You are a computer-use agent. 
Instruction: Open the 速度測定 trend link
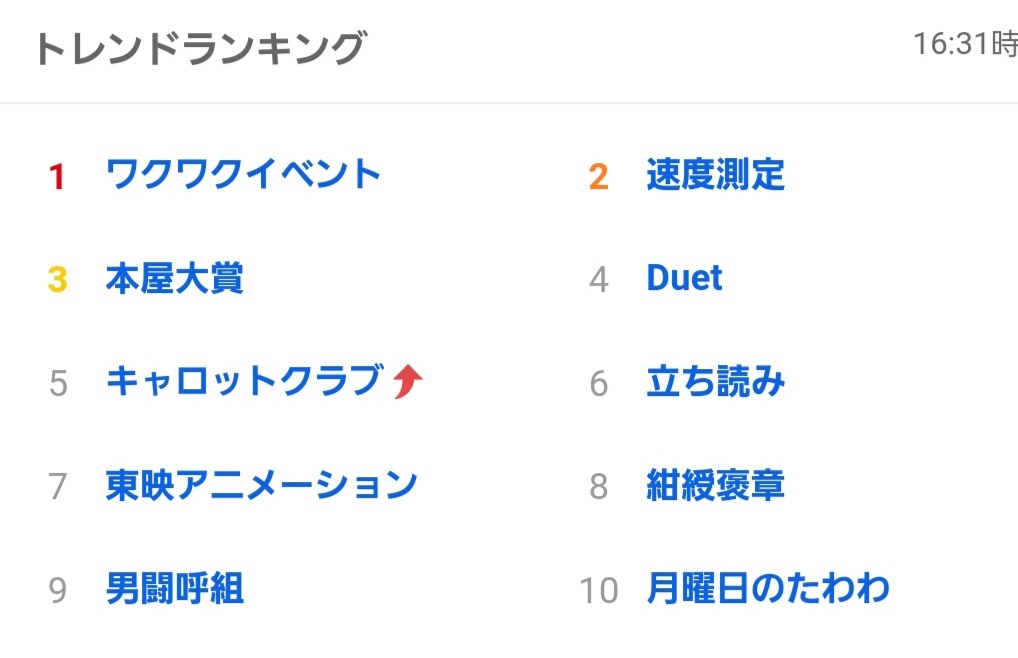(715, 175)
